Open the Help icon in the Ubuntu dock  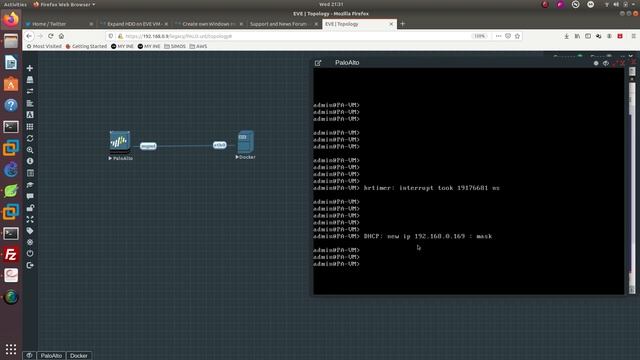[x=11, y=105]
